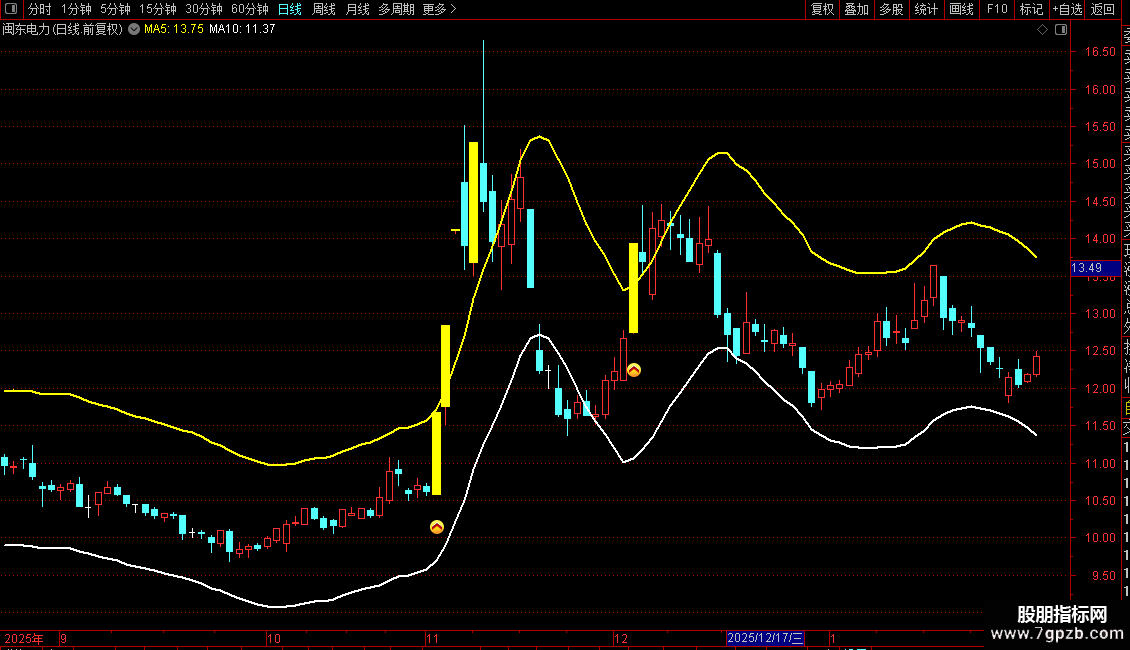Image resolution: width=1130 pixels, height=650 pixels.
Task: Open the F10 company info
Action: (x=997, y=9)
